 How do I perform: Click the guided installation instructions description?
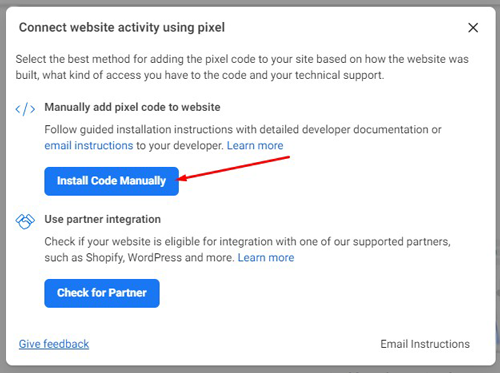(x=243, y=137)
